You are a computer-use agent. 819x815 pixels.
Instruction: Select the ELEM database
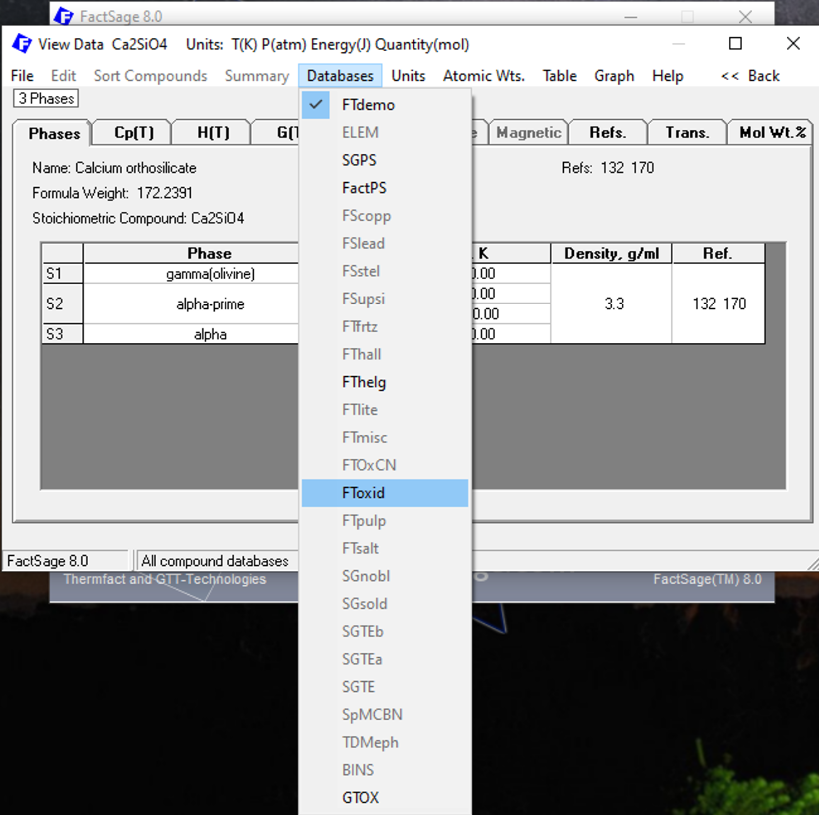pos(385,133)
